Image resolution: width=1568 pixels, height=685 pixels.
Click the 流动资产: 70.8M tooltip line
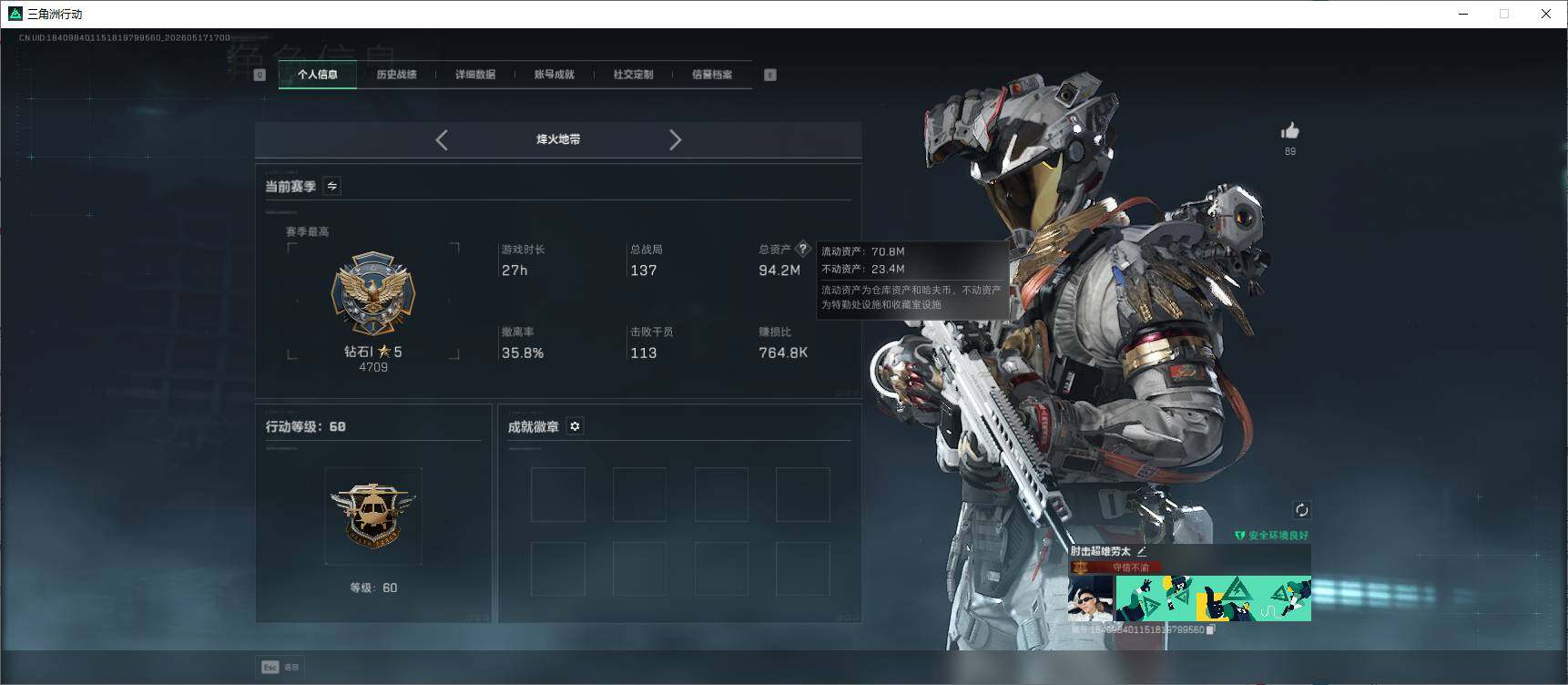click(x=863, y=251)
